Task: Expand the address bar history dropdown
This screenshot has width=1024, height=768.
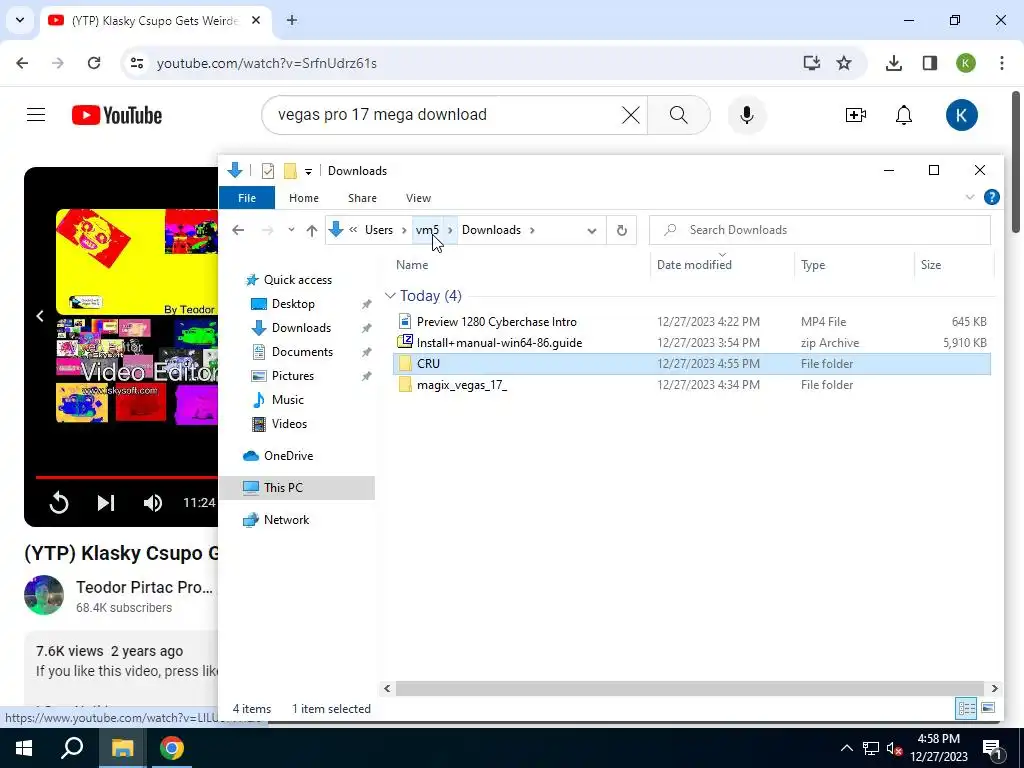Action: click(592, 230)
